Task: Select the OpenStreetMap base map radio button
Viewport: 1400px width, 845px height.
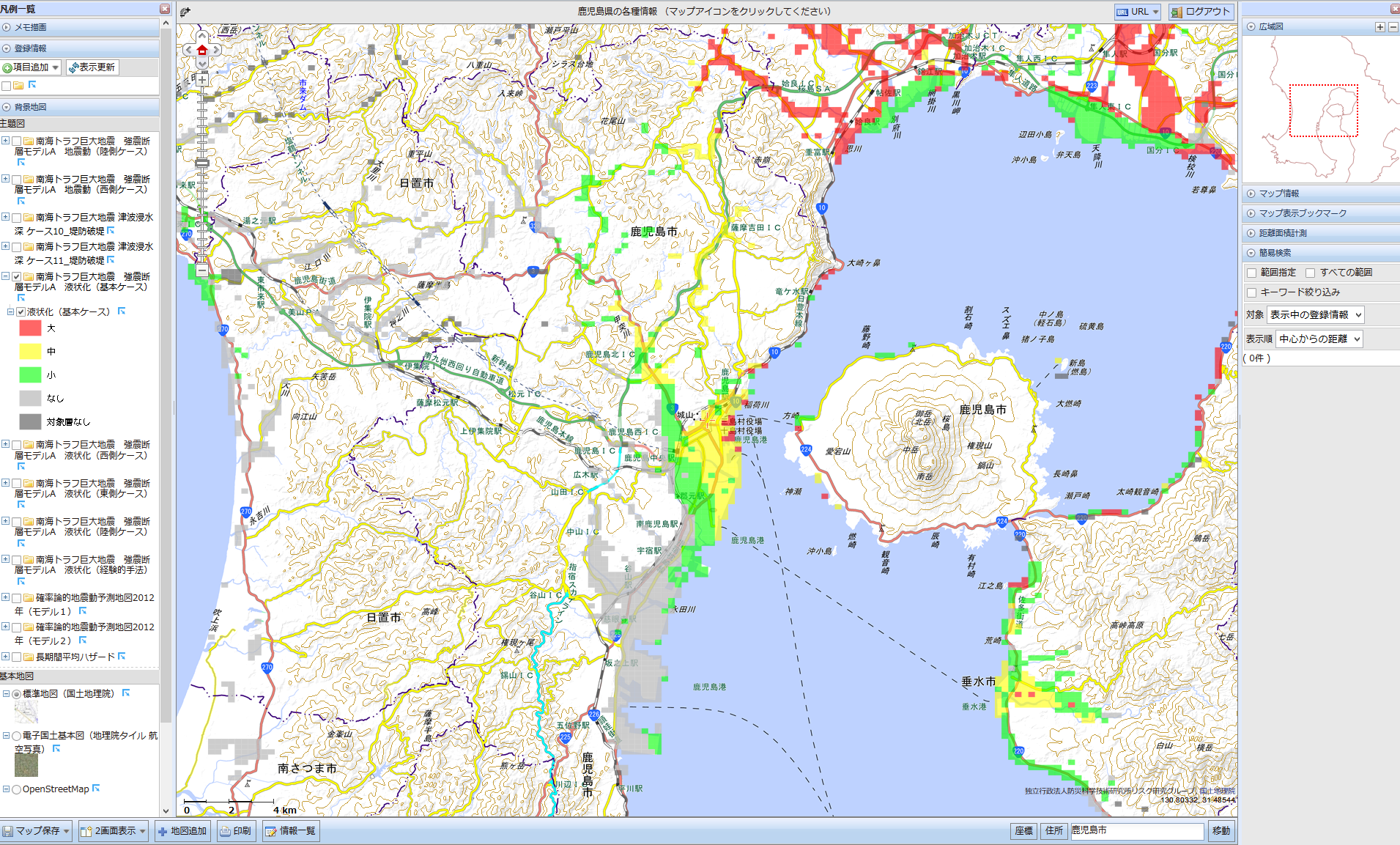Action: click(x=16, y=789)
